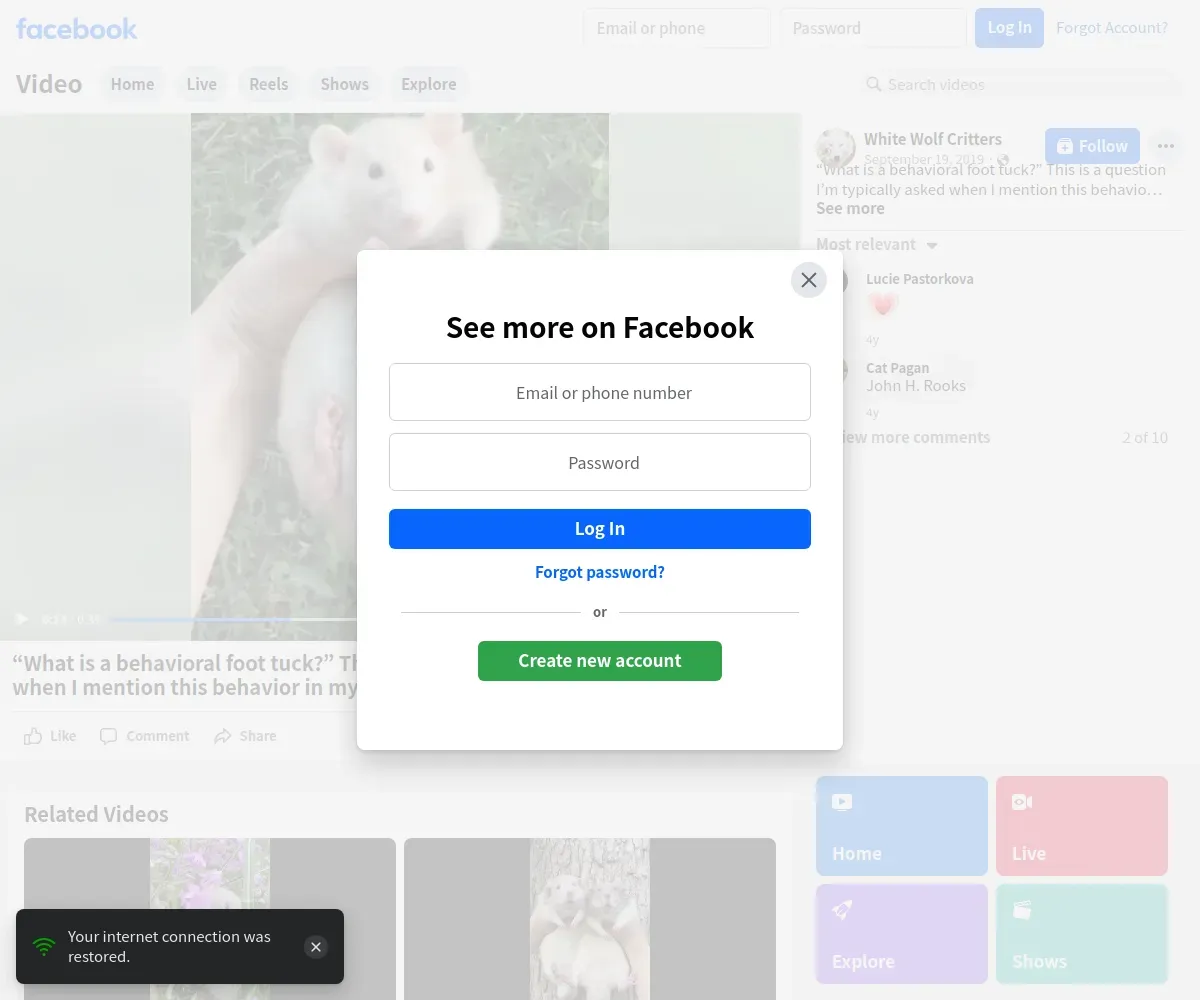
Task: Click the facebook logo in header
Action: (77, 29)
